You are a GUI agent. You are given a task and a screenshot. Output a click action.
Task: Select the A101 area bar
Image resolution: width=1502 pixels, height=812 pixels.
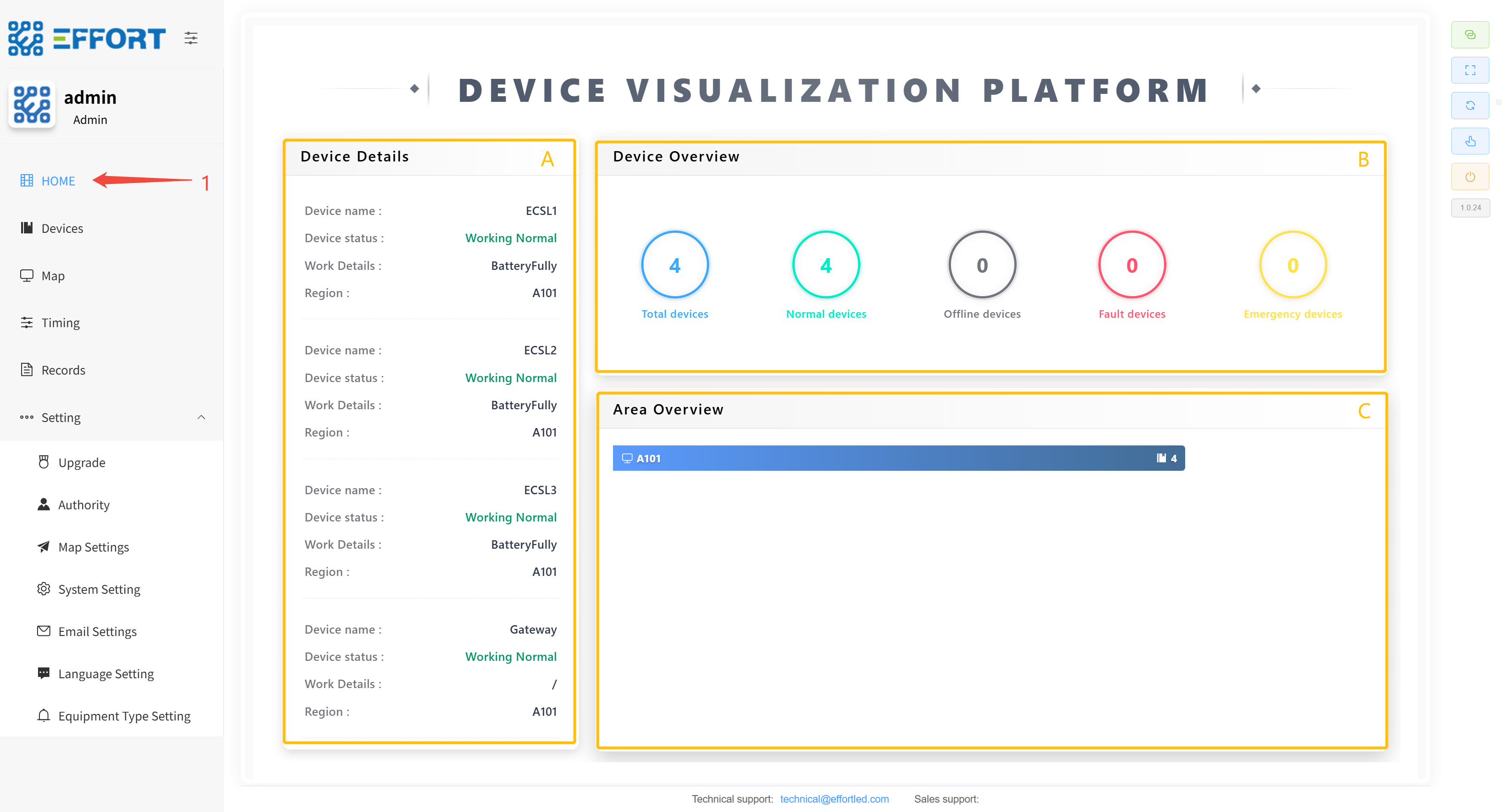click(x=898, y=458)
